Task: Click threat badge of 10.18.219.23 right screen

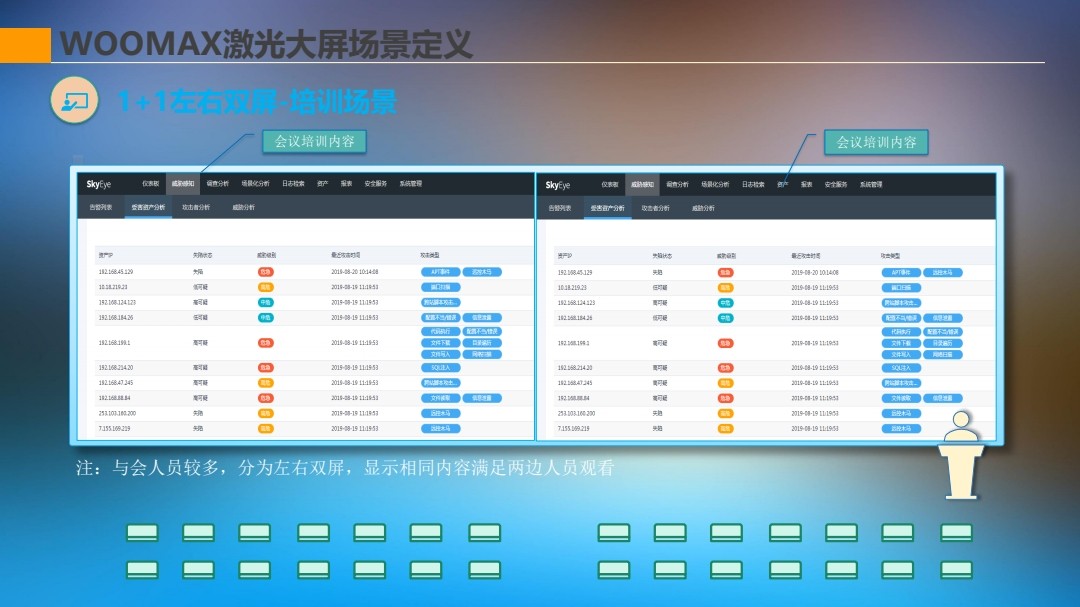Action: coord(725,288)
